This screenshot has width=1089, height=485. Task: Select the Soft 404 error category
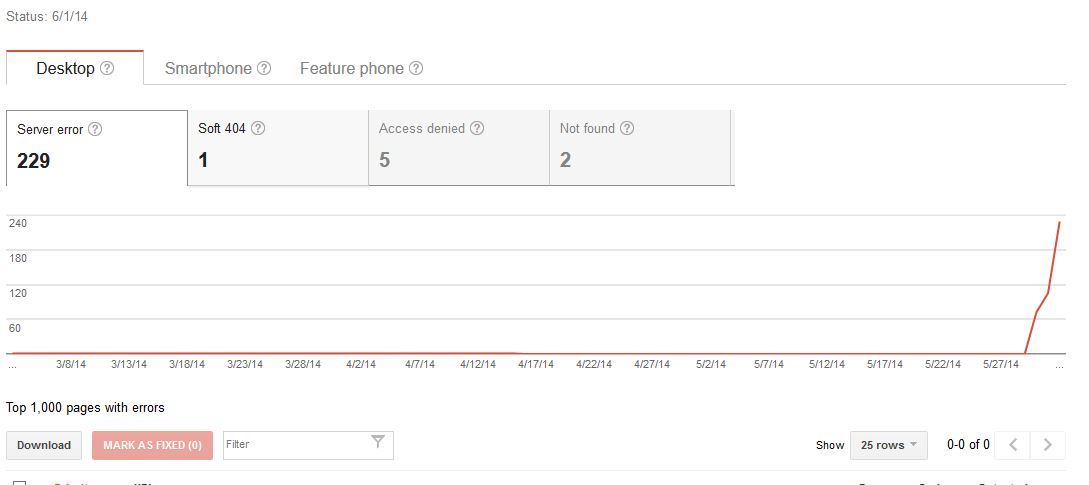[x=277, y=148]
